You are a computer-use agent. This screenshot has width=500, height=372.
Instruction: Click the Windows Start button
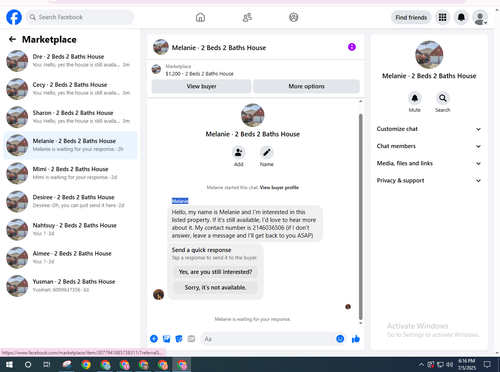[x=9, y=365]
